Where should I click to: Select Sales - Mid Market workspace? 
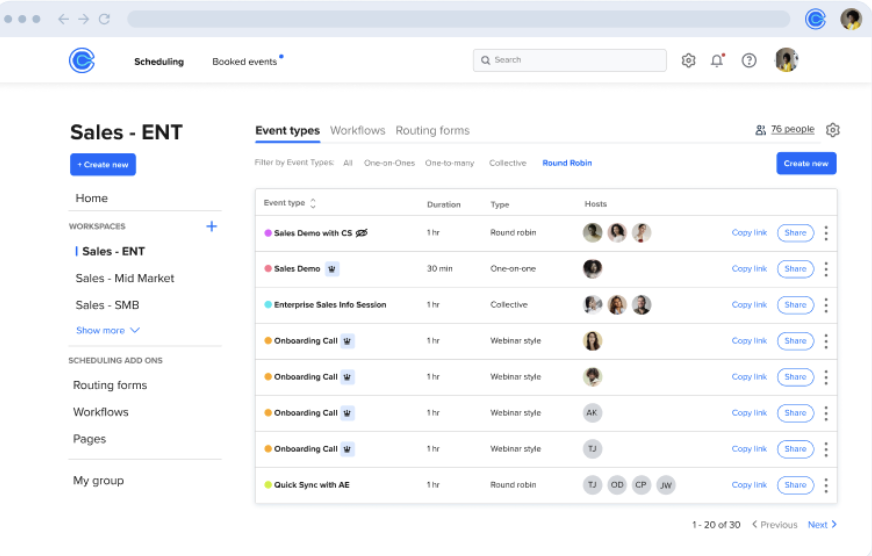pos(125,278)
